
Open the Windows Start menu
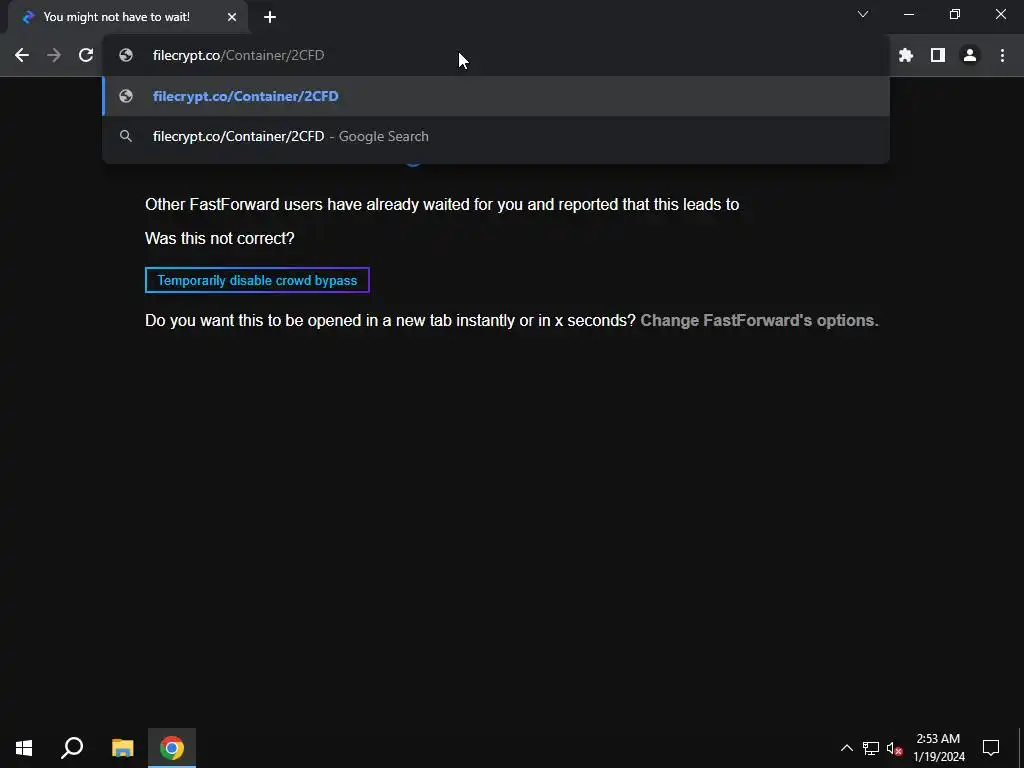(24, 748)
